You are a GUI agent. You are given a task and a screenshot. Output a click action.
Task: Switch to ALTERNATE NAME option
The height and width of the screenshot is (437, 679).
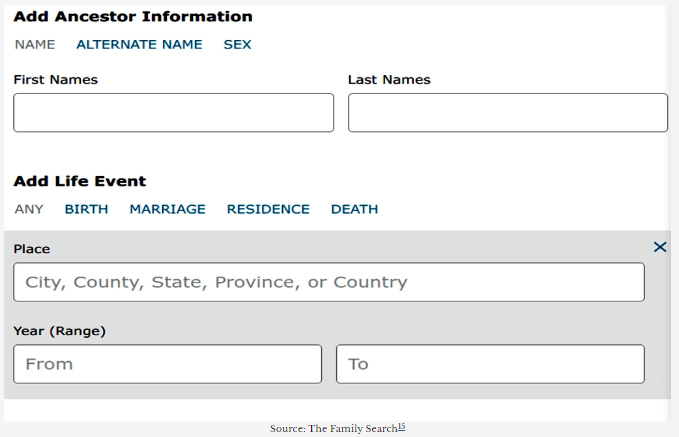click(x=139, y=45)
